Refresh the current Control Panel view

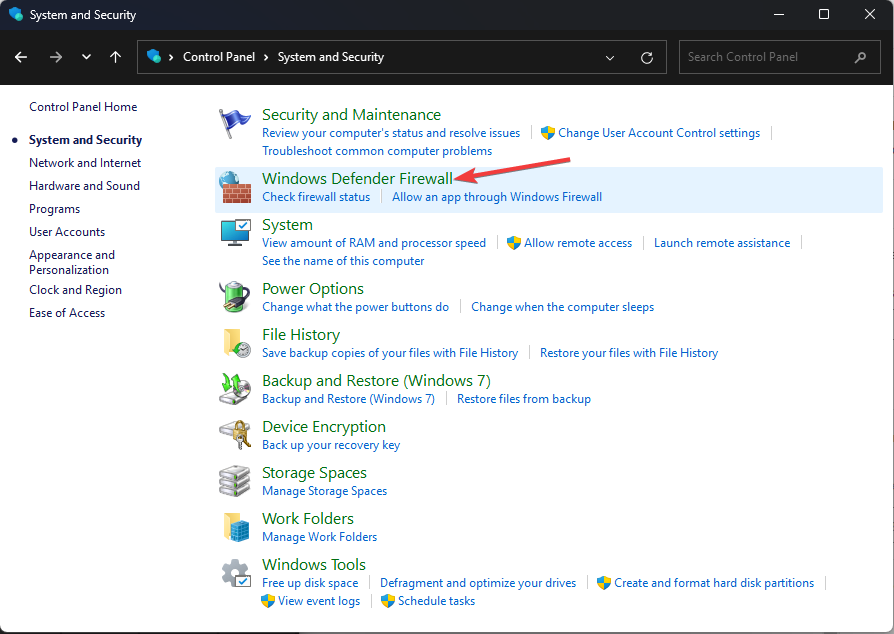coord(647,58)
